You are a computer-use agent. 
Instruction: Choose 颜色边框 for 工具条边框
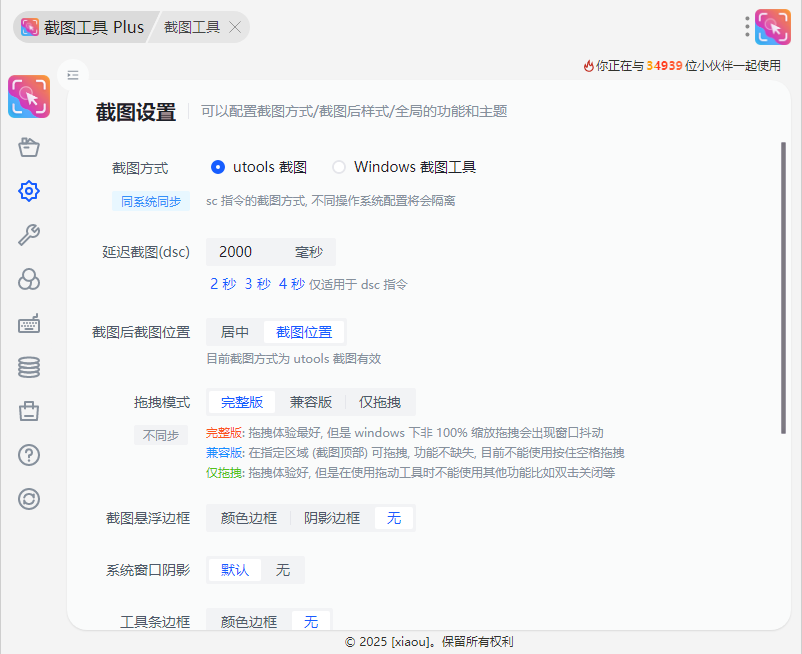[249, 622]
